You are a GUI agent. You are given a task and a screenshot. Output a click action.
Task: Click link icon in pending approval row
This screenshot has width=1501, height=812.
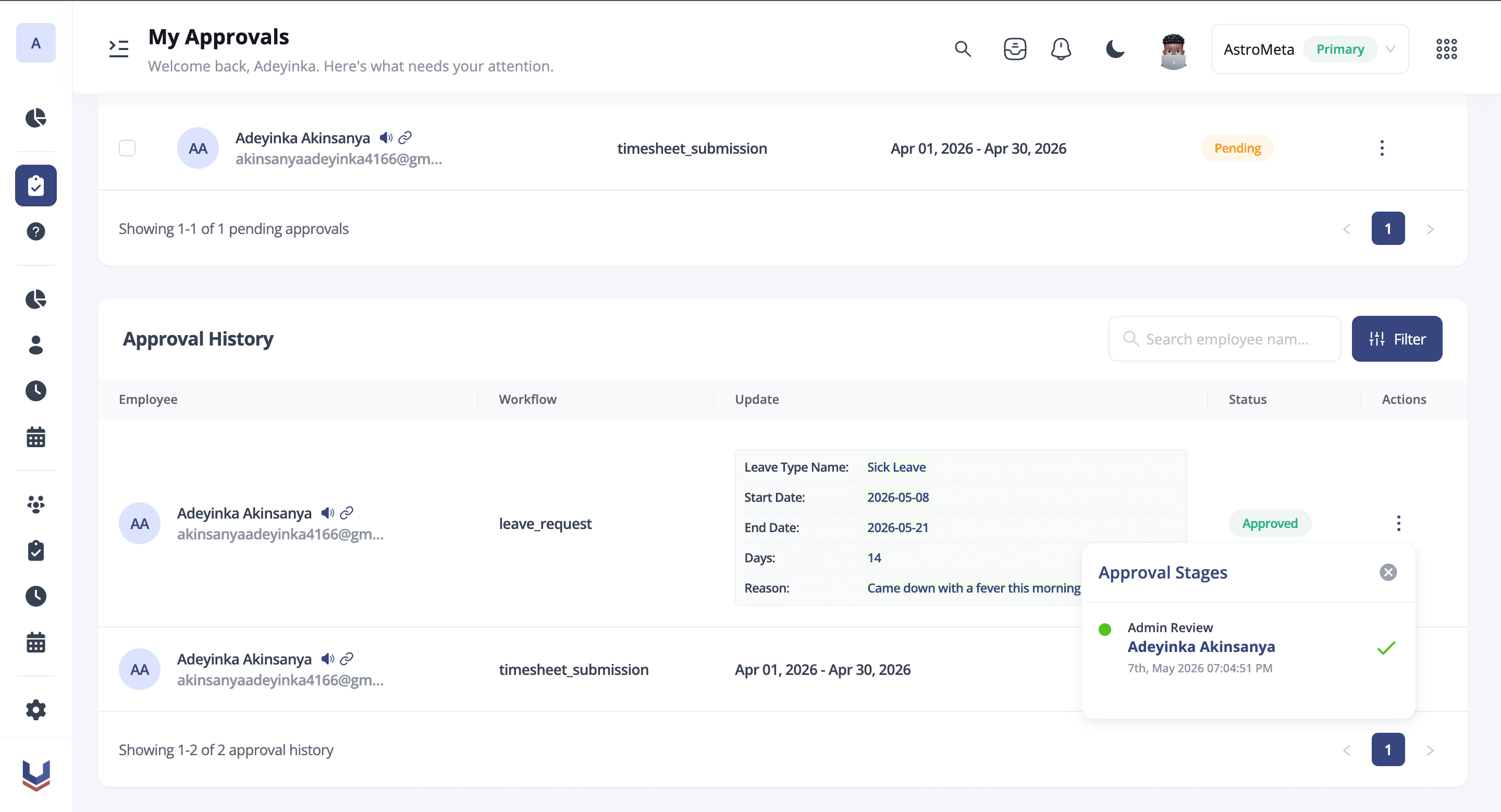pyautogui.click(x=405, y=138)
